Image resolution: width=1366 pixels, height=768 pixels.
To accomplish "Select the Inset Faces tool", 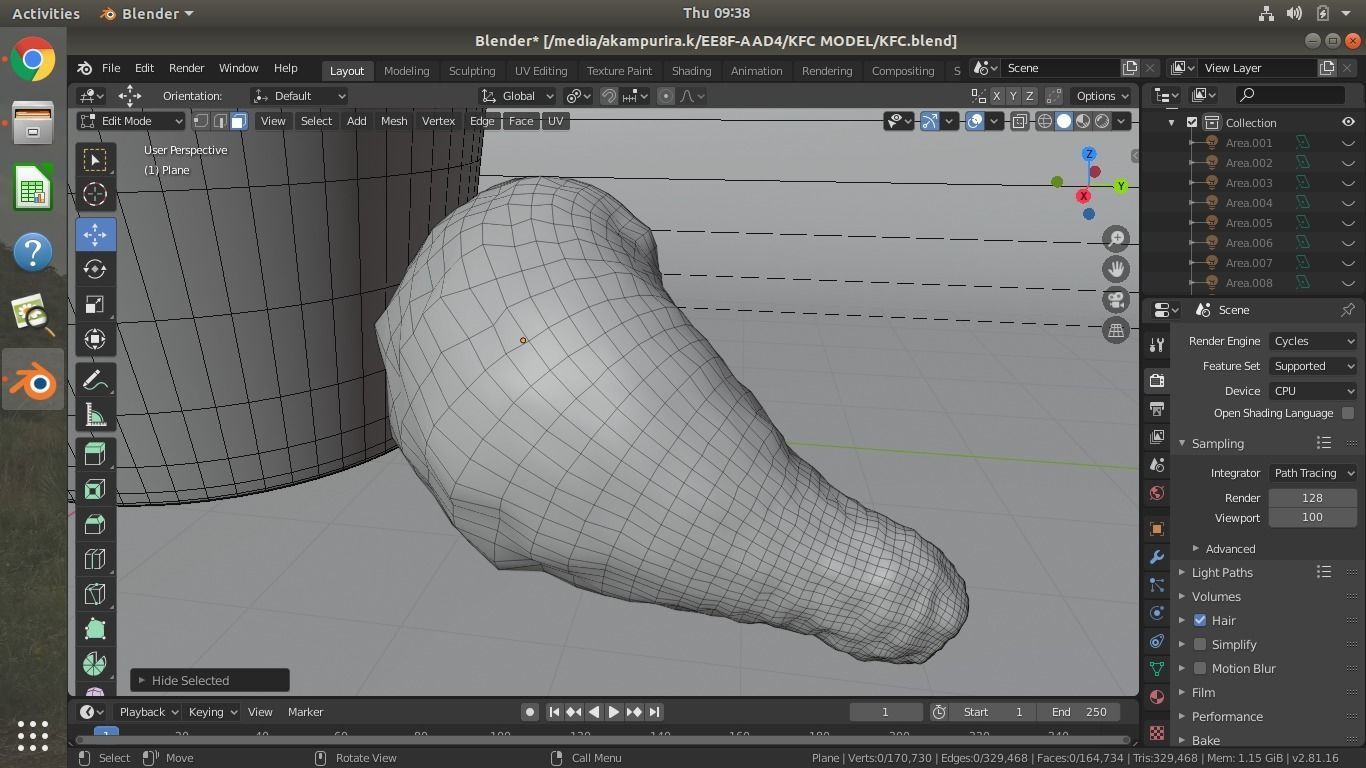I will (x=95, y=489).
